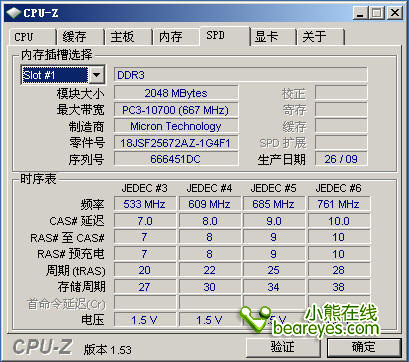The width and height of the screenshot is (409, 362).
Task: Click the tRAS value 28 cell
Action: tap(339, 270)
